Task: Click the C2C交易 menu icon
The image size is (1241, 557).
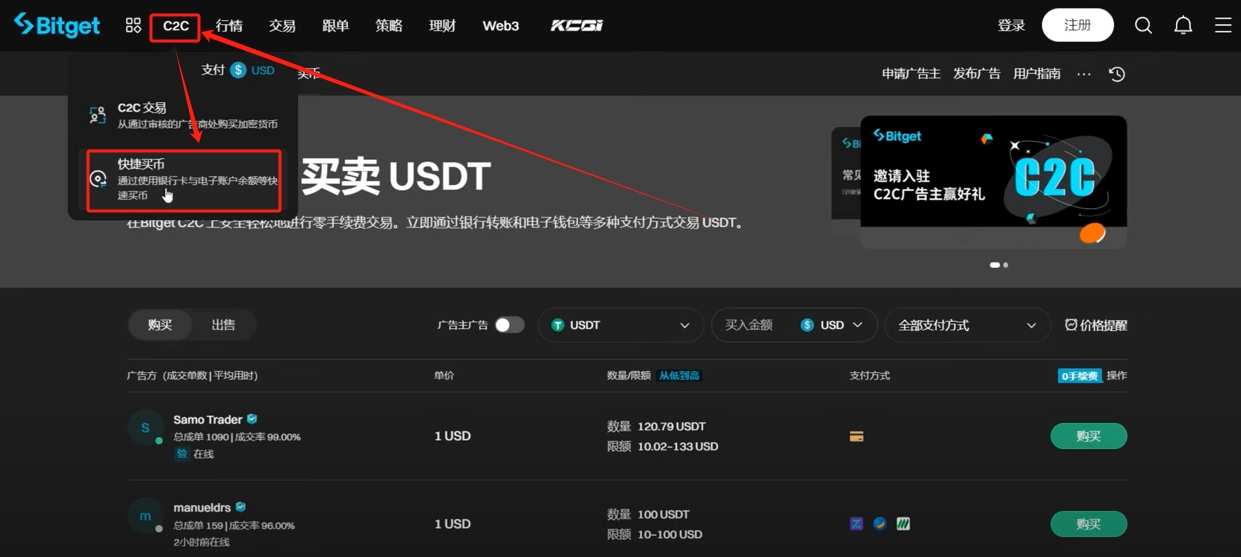Action: (97, 115)
